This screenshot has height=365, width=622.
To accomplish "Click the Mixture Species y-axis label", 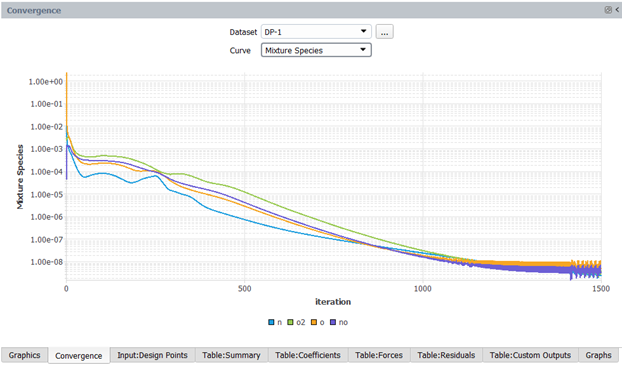I will click(x=20, y=177).
